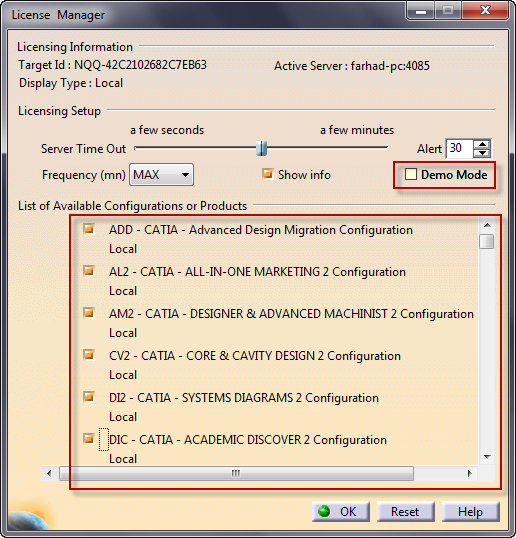Select AL2 - CATIA ALL-IN-ONE MARKETING 2 text
Screen dimensions: 516x538
257,272
